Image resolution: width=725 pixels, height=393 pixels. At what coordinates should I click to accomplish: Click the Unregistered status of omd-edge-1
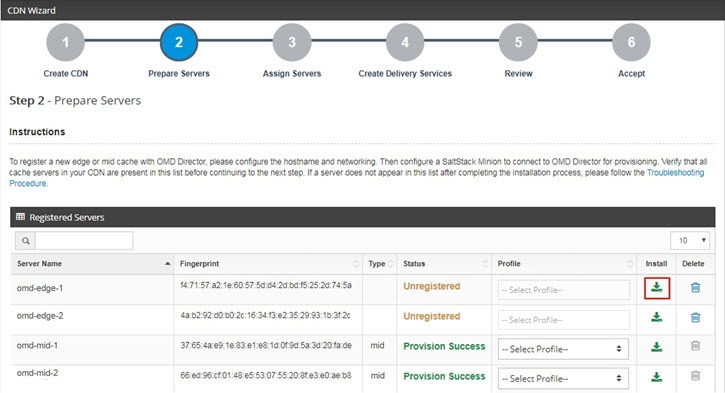click(431, 286)
